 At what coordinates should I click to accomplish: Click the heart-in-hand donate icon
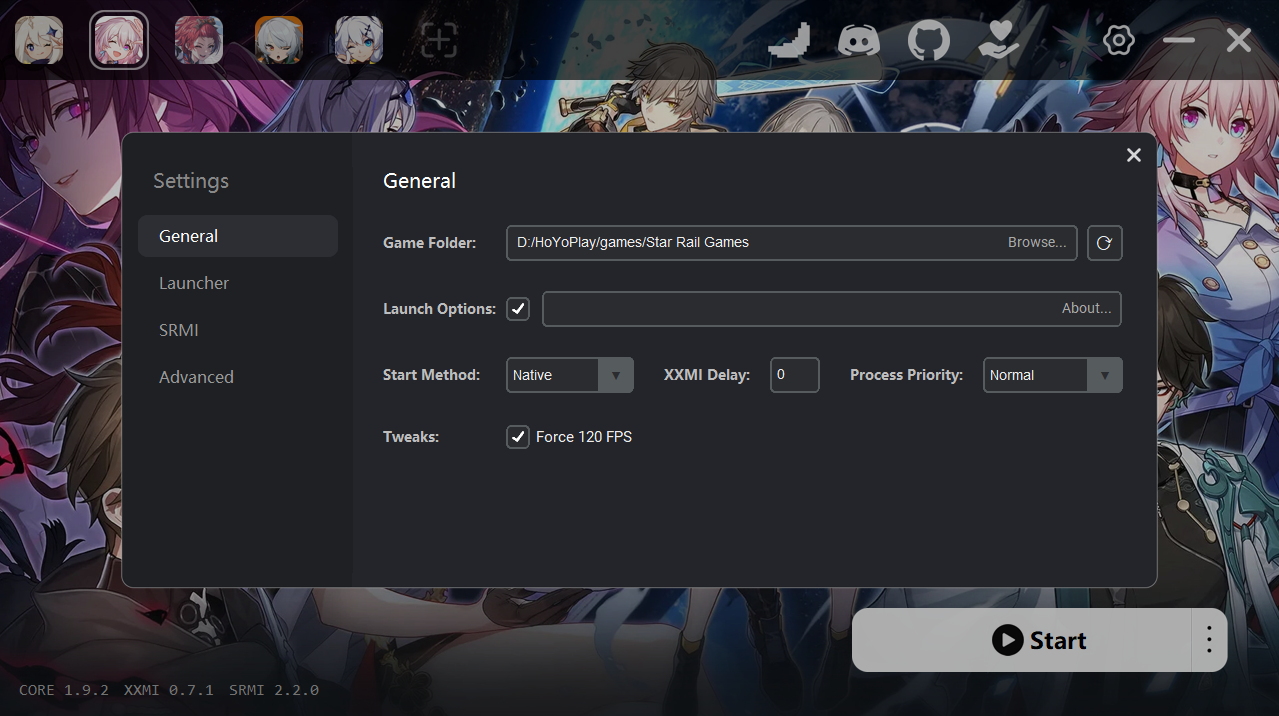tap(999, 40)
